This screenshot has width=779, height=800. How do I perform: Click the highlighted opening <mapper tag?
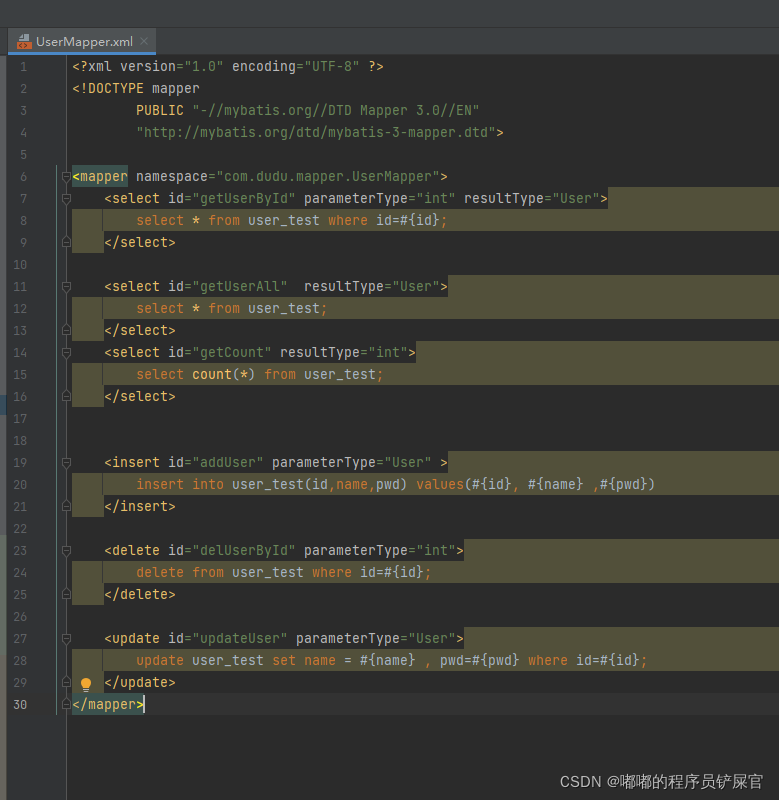tap(100, 177)
